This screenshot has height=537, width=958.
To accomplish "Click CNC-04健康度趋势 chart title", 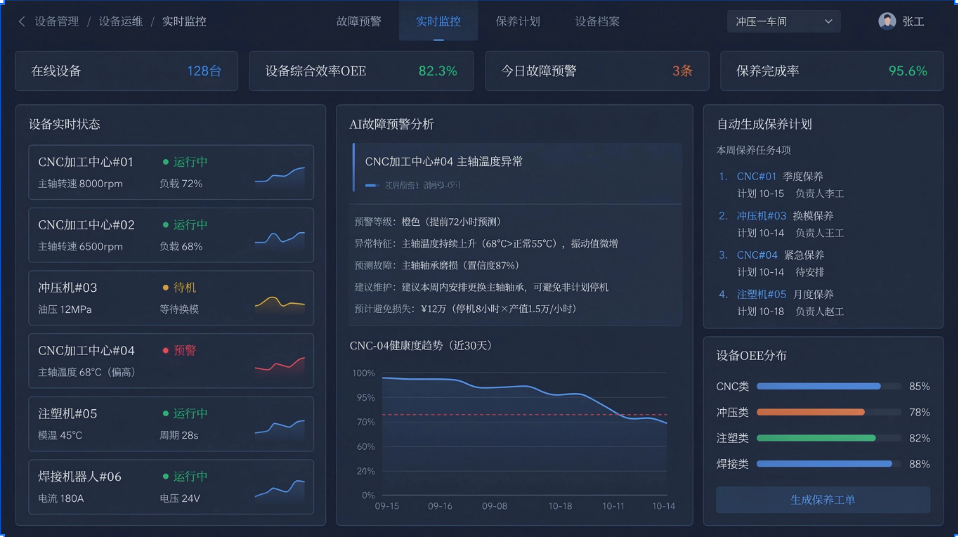I will pos(420,346).
